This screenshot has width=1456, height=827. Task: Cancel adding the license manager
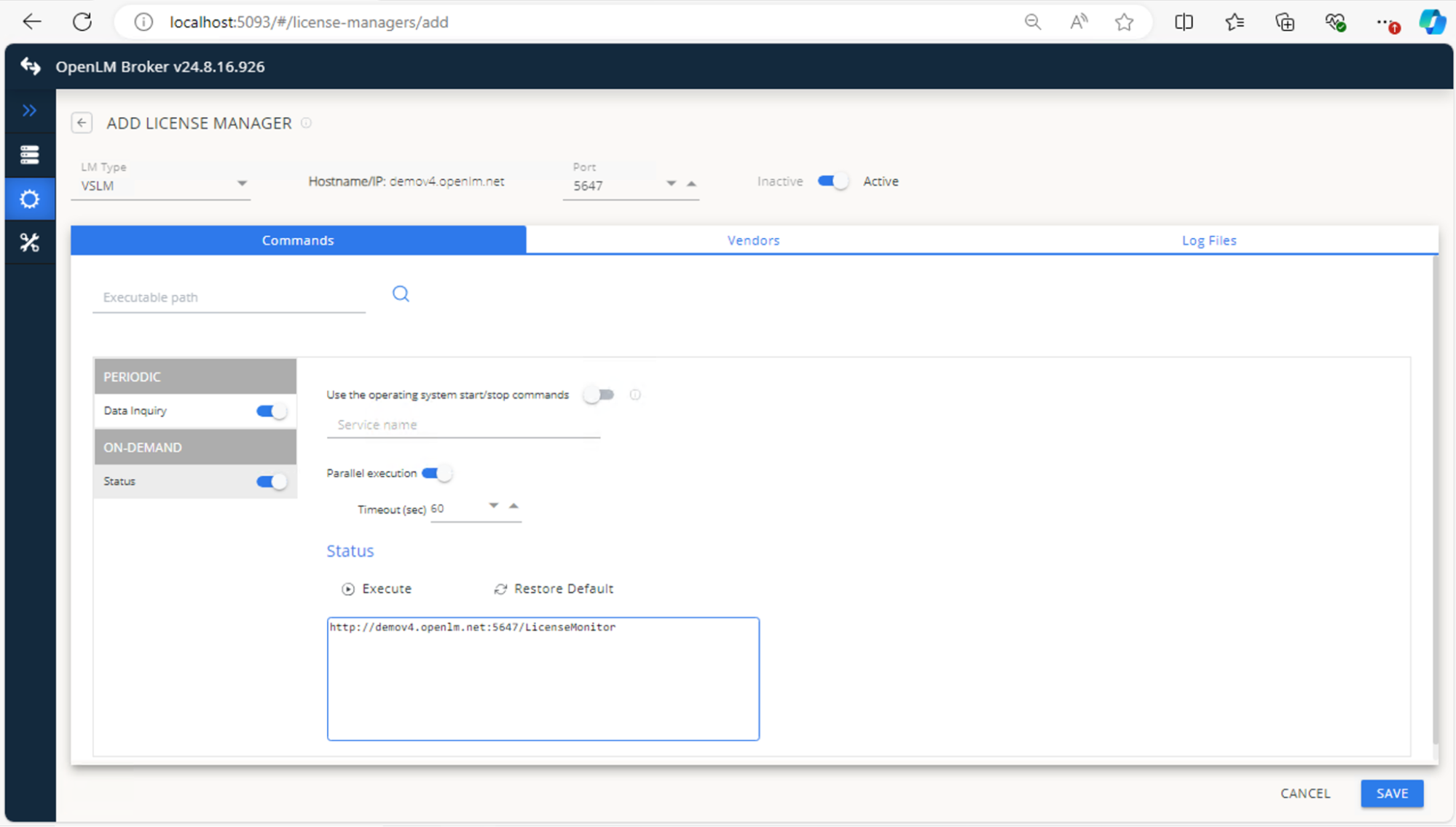coord(1304,793)
